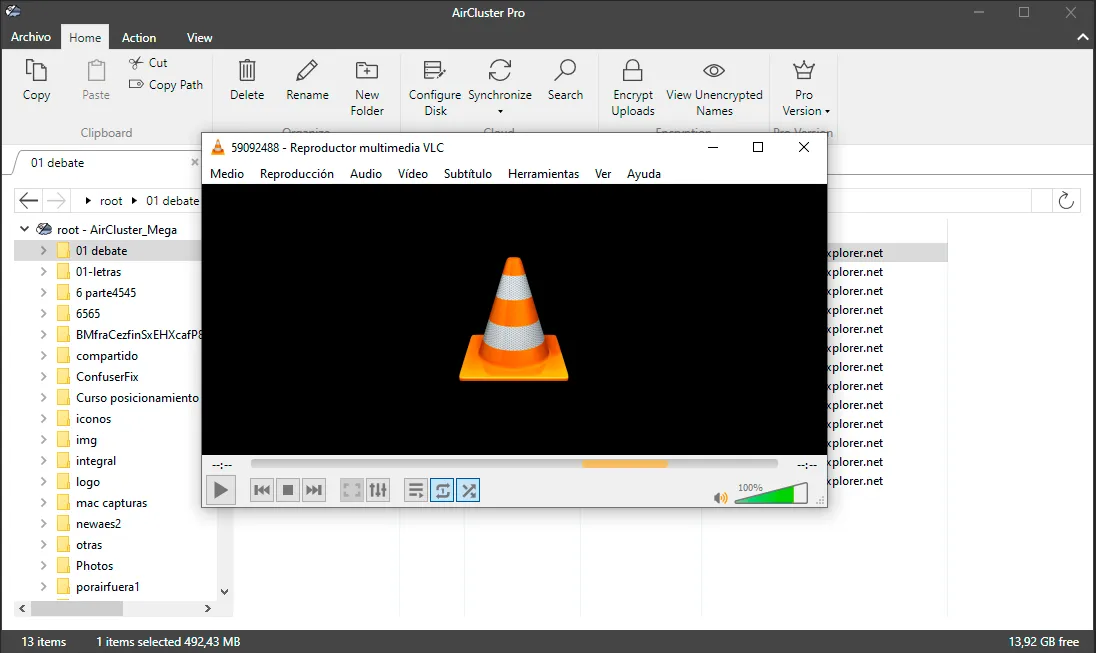The width and height of the screenshot is (1096, 653).
Task: Expand the compartido folder
Action: tap(43, 355)
